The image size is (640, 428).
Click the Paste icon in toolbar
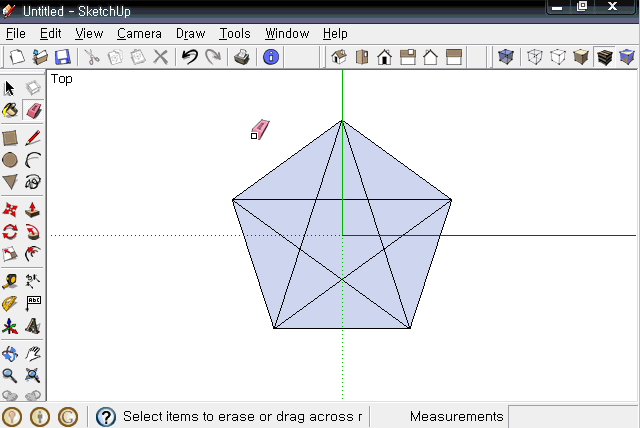[138, 57]
